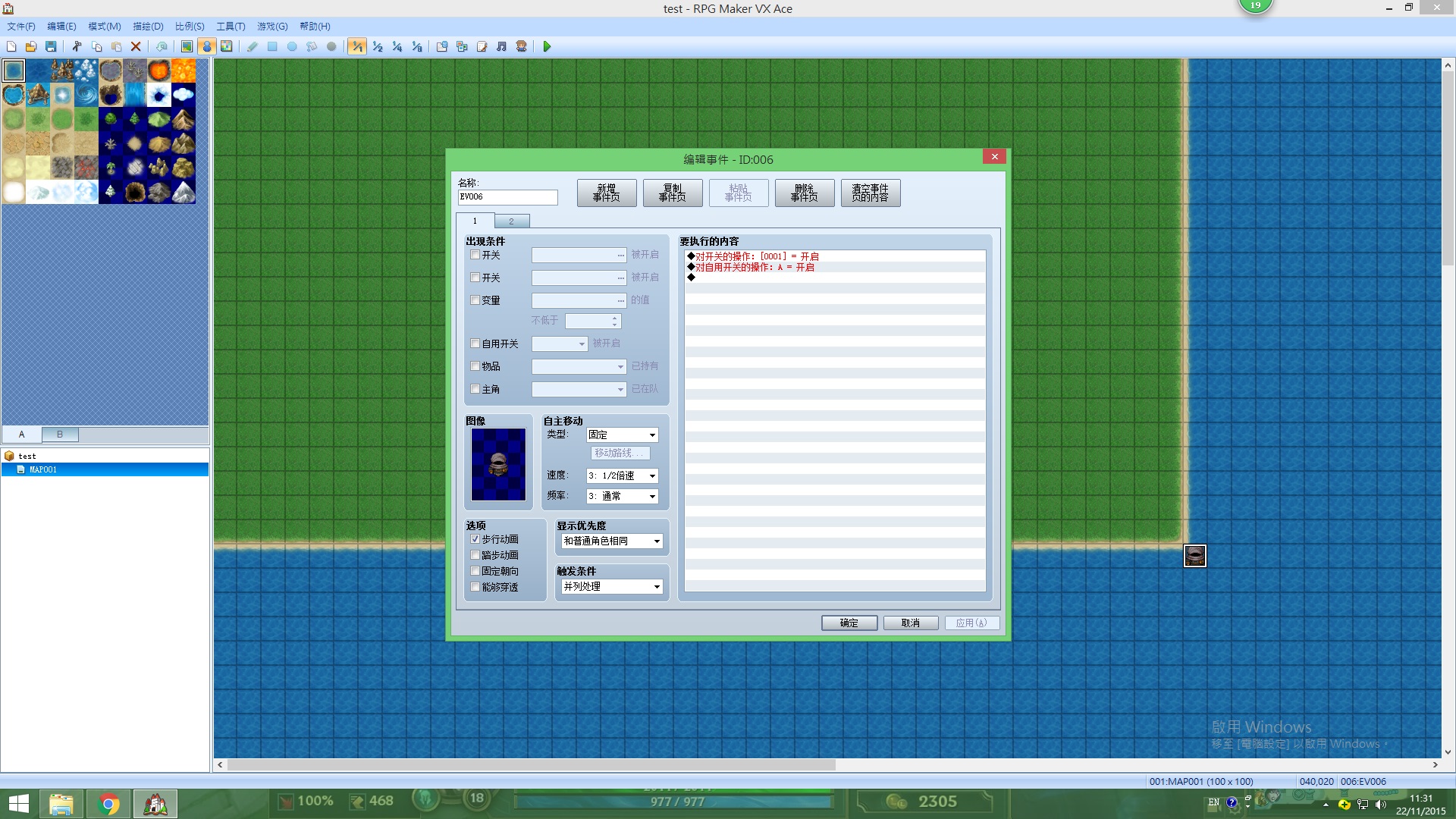Open the Database icon in toolbar

pos(442,47)
